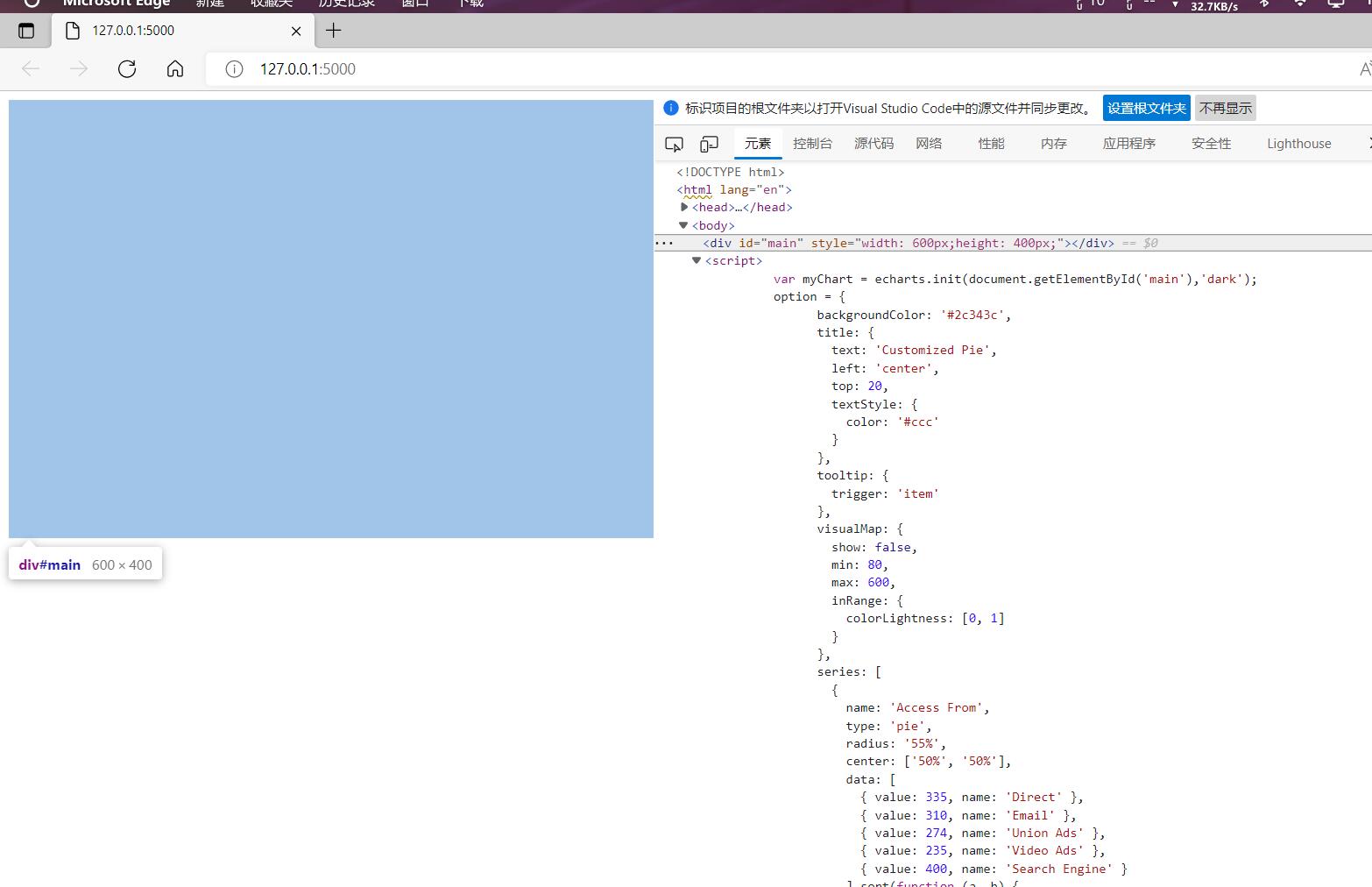Reload the page with refresh icon
The image size is (1372, 887).
[127, 69]
